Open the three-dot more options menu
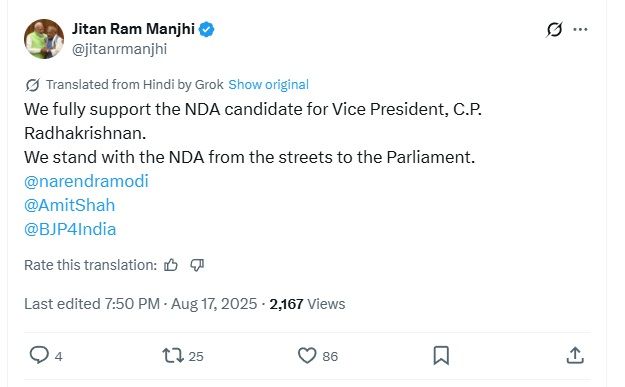The width and height of the screenshot is (625, 387). pyautogui.click(x=580, y=29)
